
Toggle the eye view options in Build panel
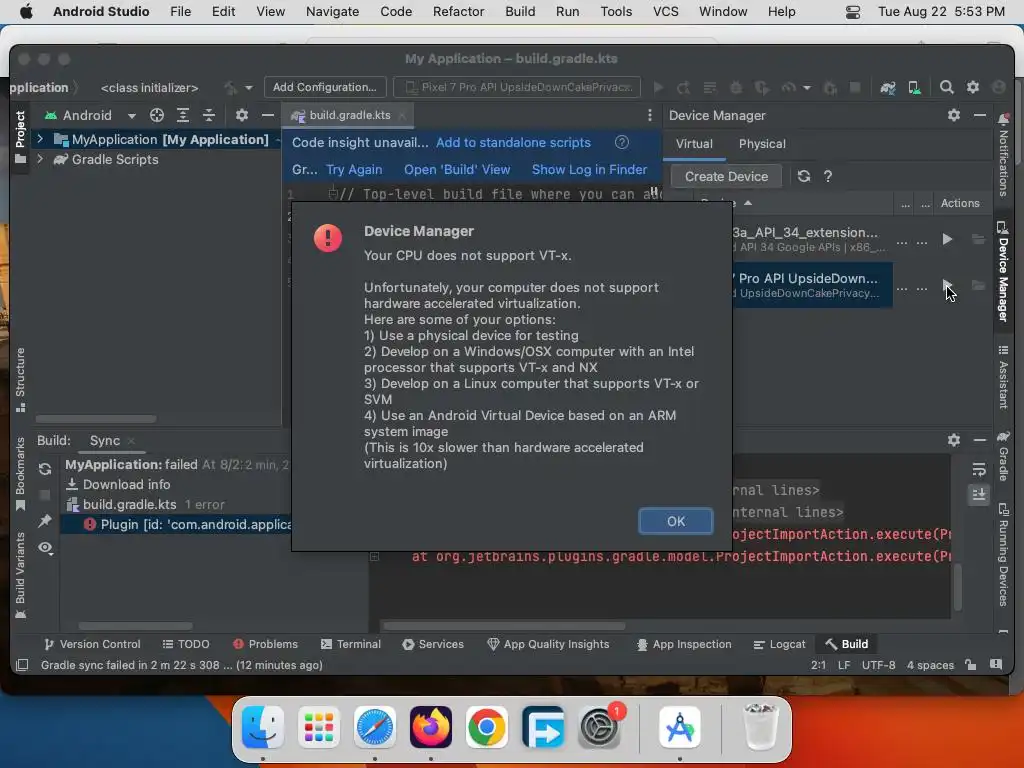click(x=44, y=547)
